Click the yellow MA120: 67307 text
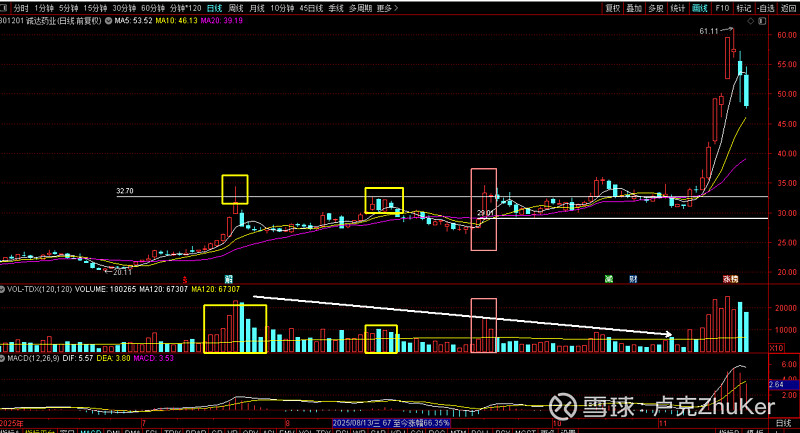 point(215,289)
